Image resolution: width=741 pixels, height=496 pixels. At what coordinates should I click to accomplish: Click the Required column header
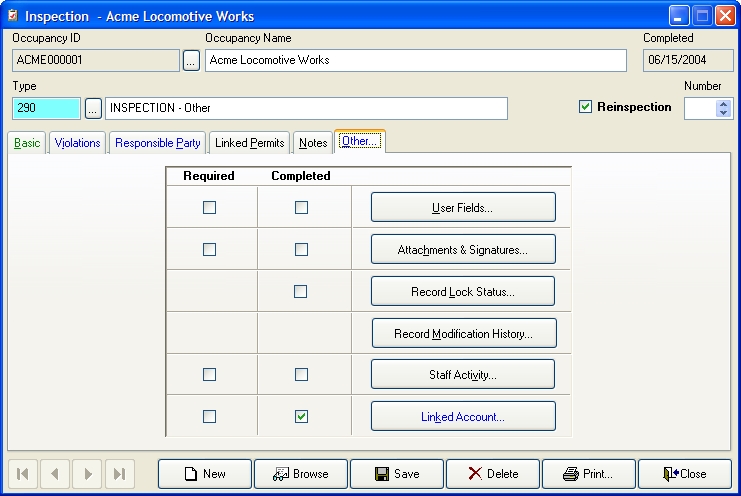point(209,176)
